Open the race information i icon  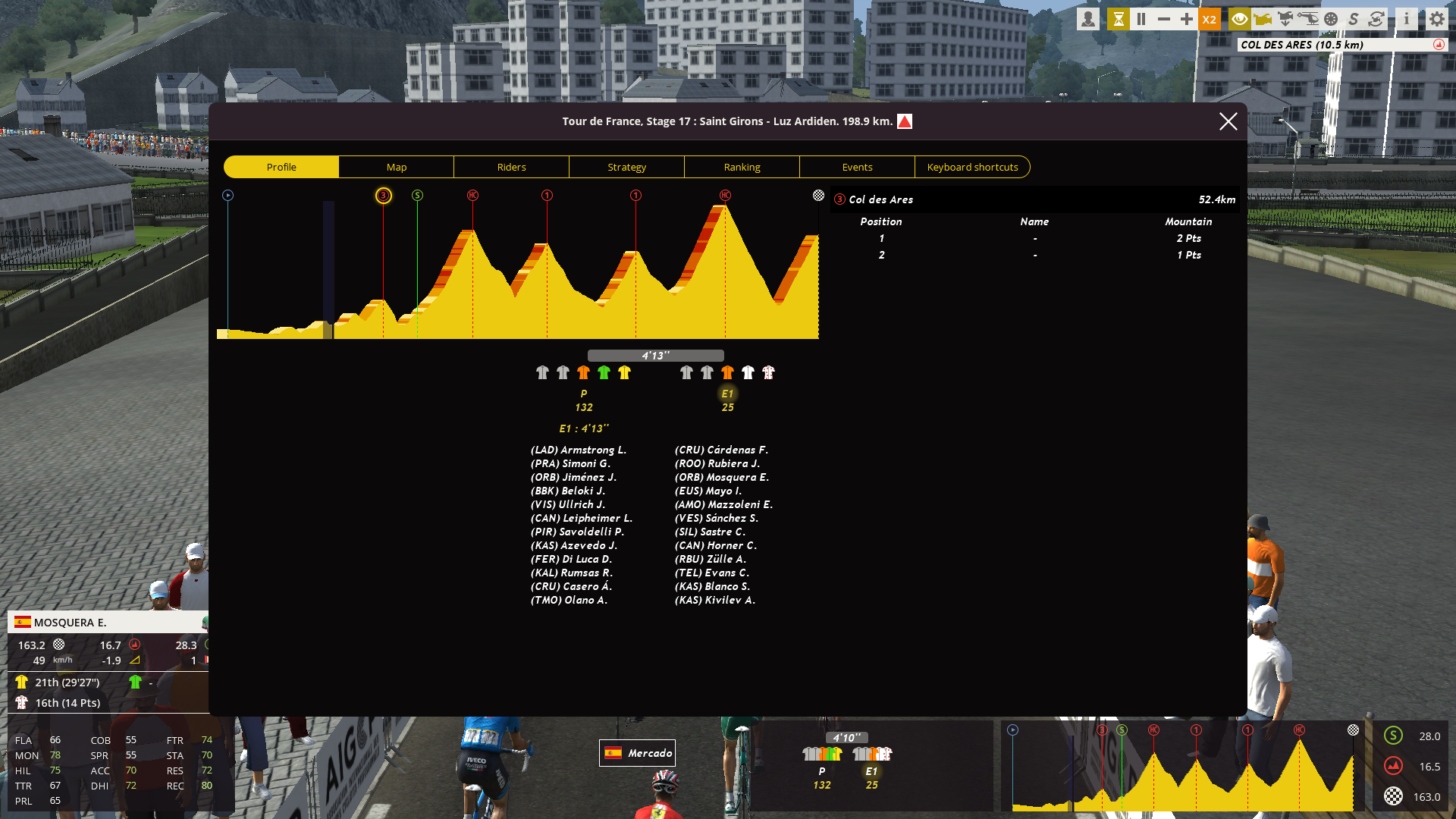tap(1407, 20)
